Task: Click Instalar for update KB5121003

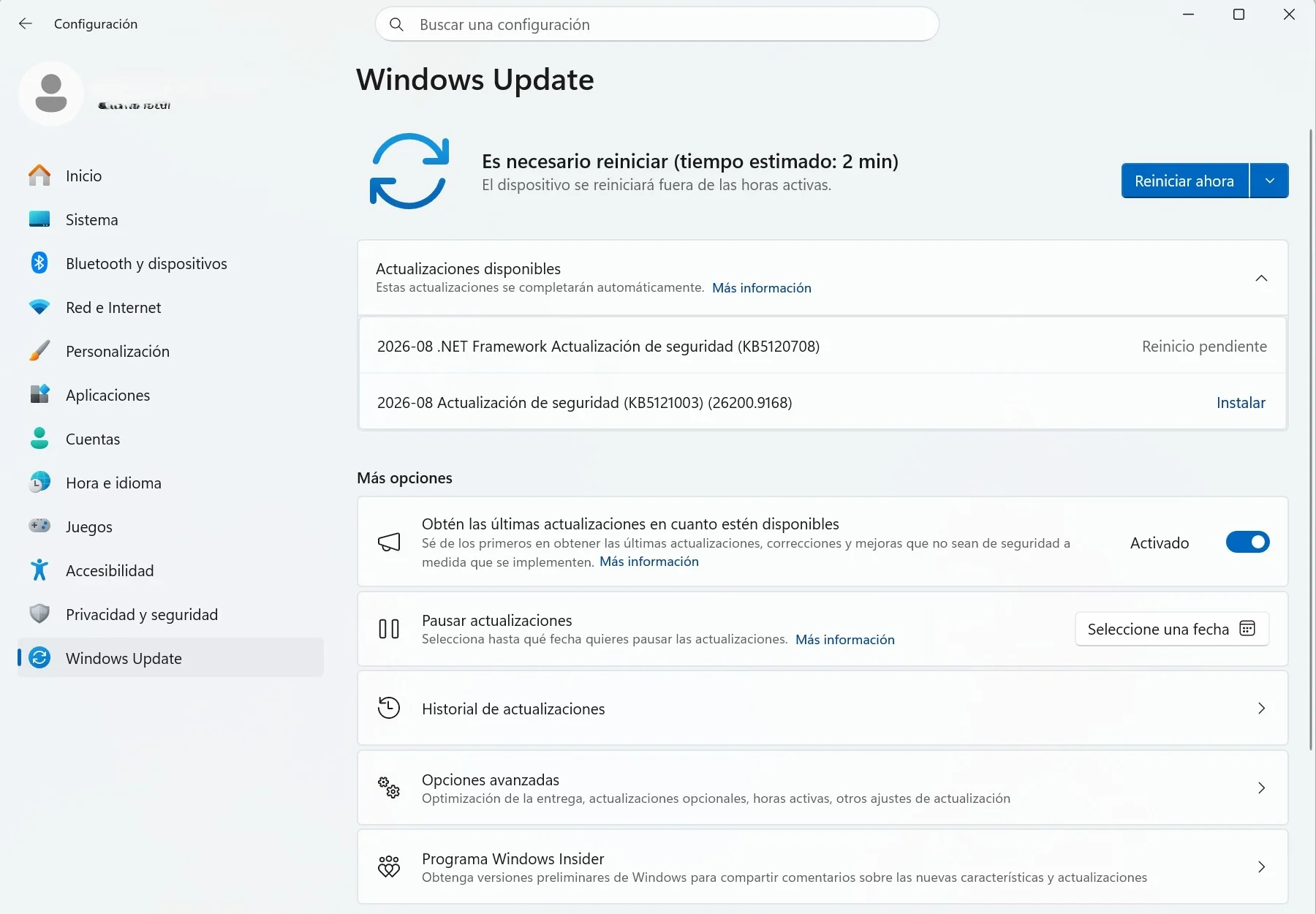Action: click(x=1241, y=402)
